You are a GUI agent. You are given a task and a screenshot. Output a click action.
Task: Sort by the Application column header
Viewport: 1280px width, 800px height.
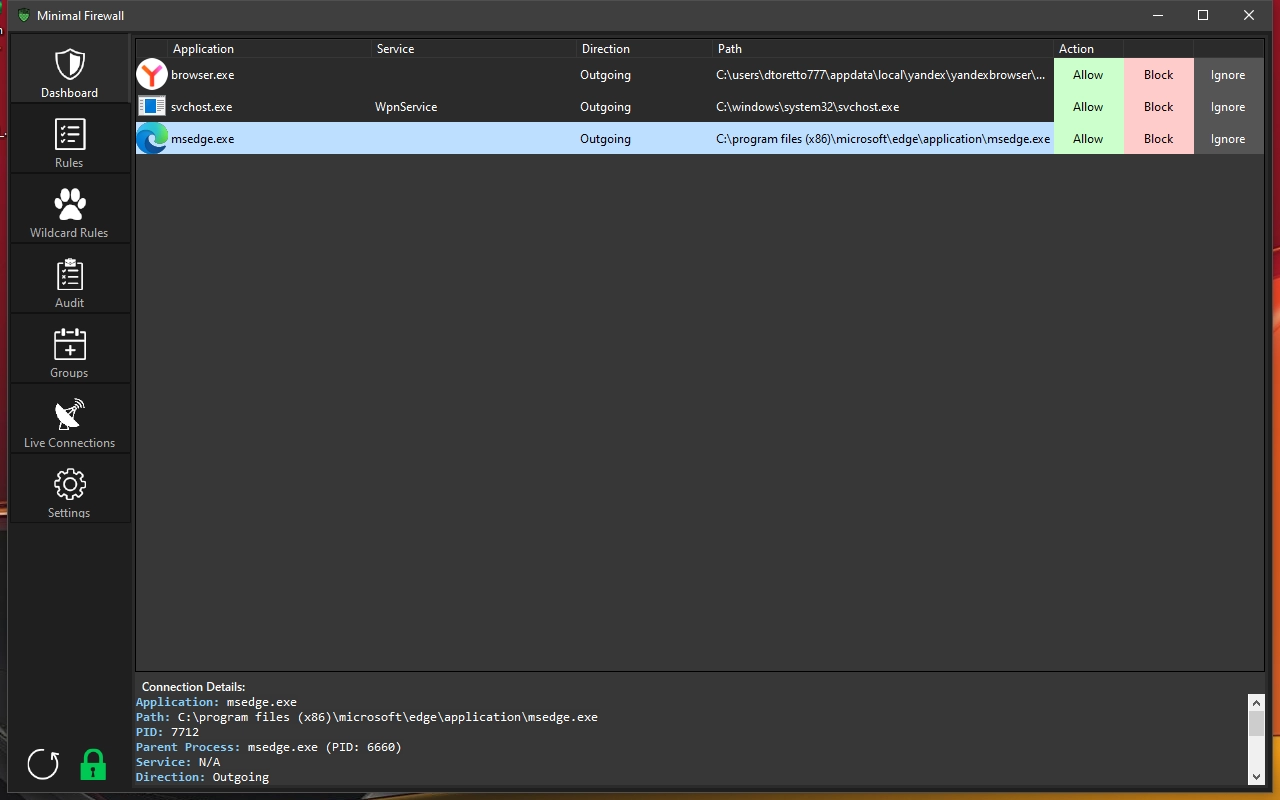(x=269, y=48)
